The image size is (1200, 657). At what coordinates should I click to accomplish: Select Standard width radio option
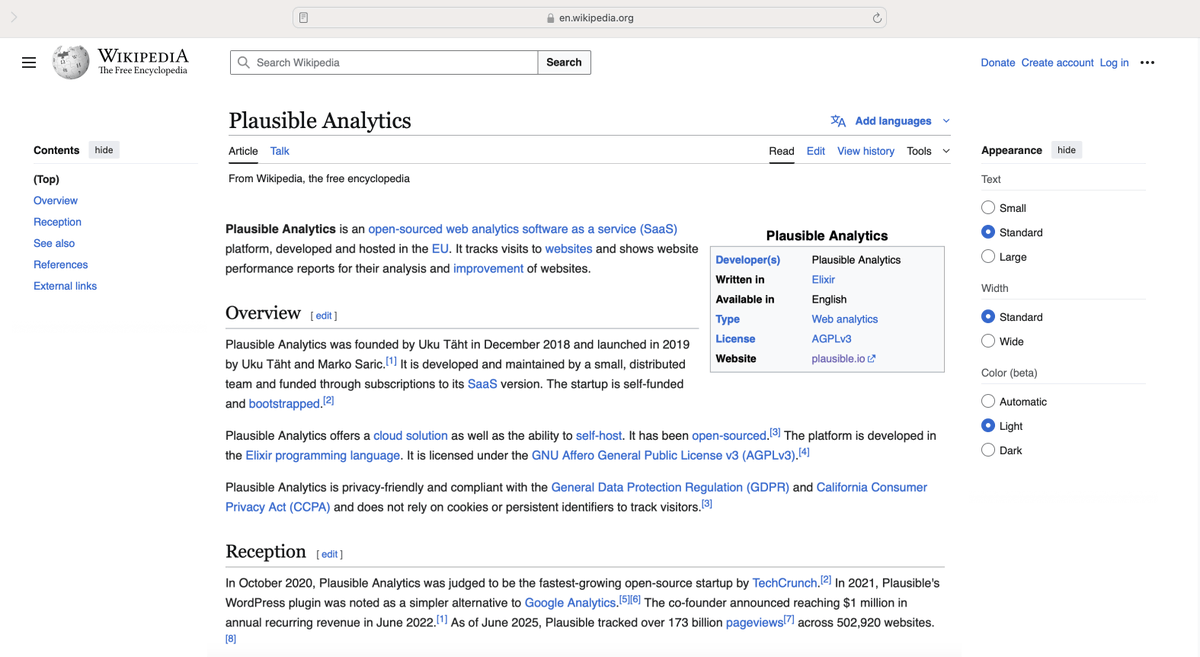988,317
